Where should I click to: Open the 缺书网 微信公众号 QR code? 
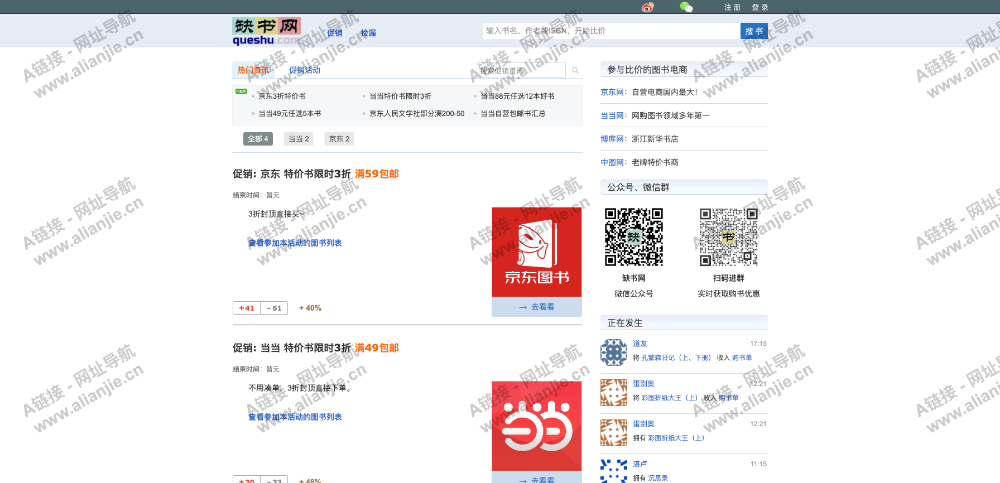click(x=633, y=237)
